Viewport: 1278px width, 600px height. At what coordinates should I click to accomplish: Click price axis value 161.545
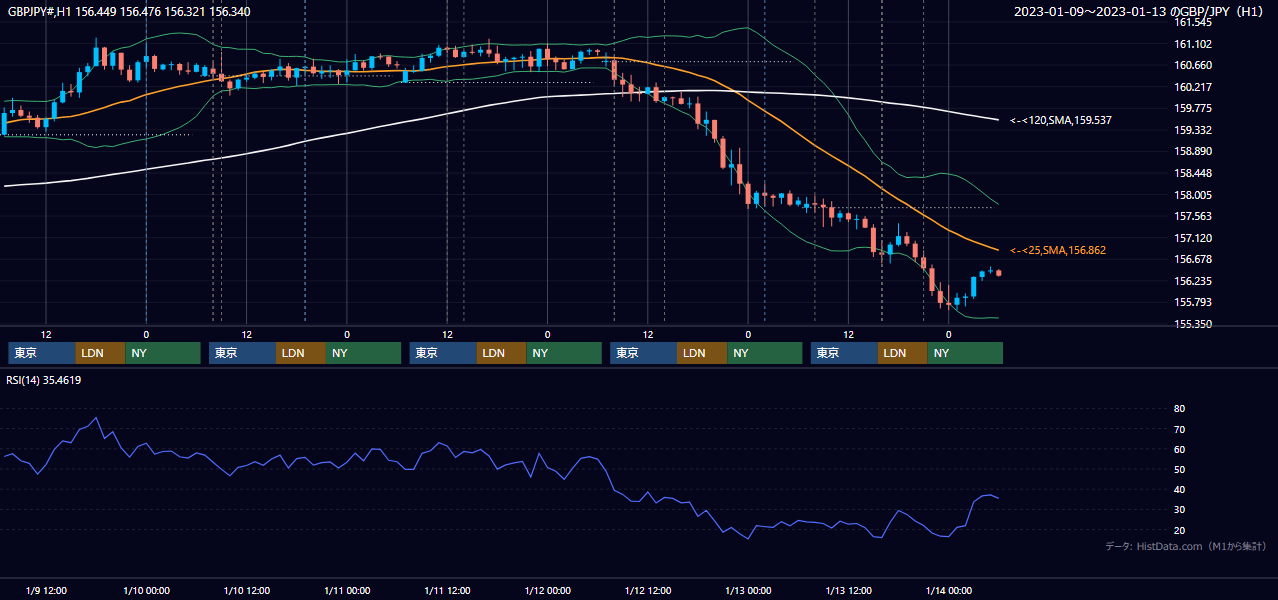(1192, 22)
